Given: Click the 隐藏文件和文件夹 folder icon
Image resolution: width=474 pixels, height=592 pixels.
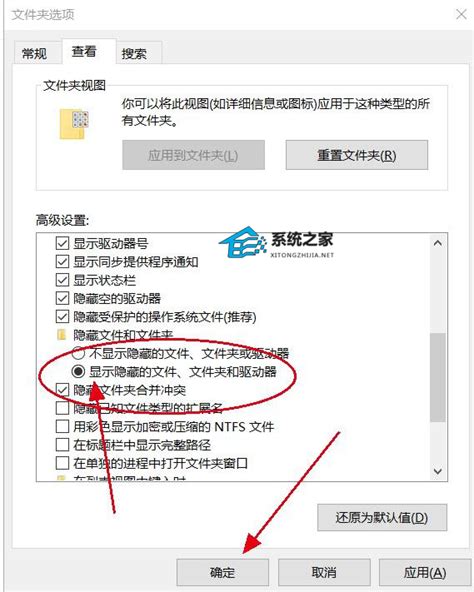Looking at the screenshot, I should [62, 335].
